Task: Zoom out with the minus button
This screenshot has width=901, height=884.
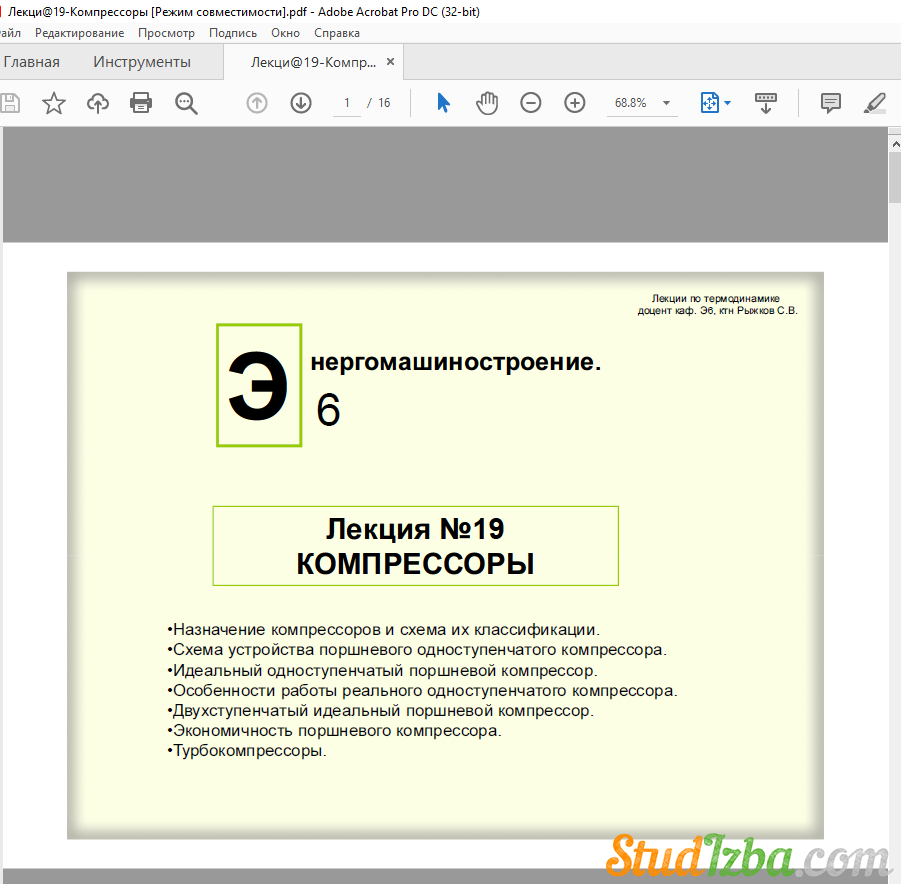Action: point(531,103)
